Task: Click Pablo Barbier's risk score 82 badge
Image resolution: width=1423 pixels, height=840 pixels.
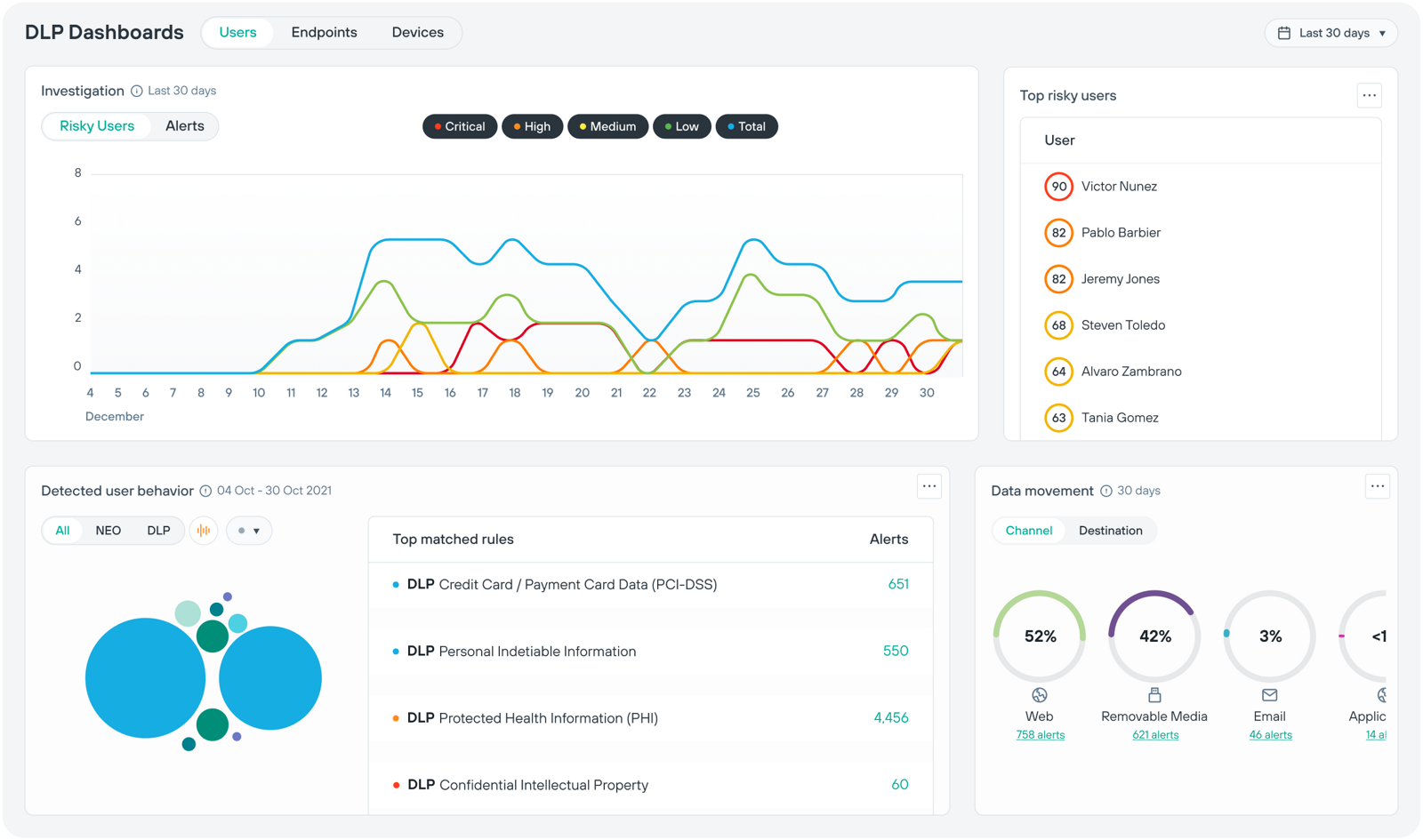Action: click(x=1058, y=233)
